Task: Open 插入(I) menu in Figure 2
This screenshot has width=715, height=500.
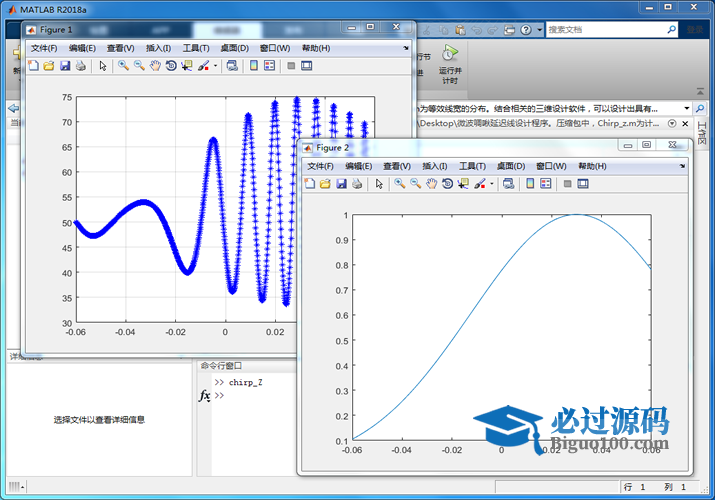Action: (x=435, y=166)
